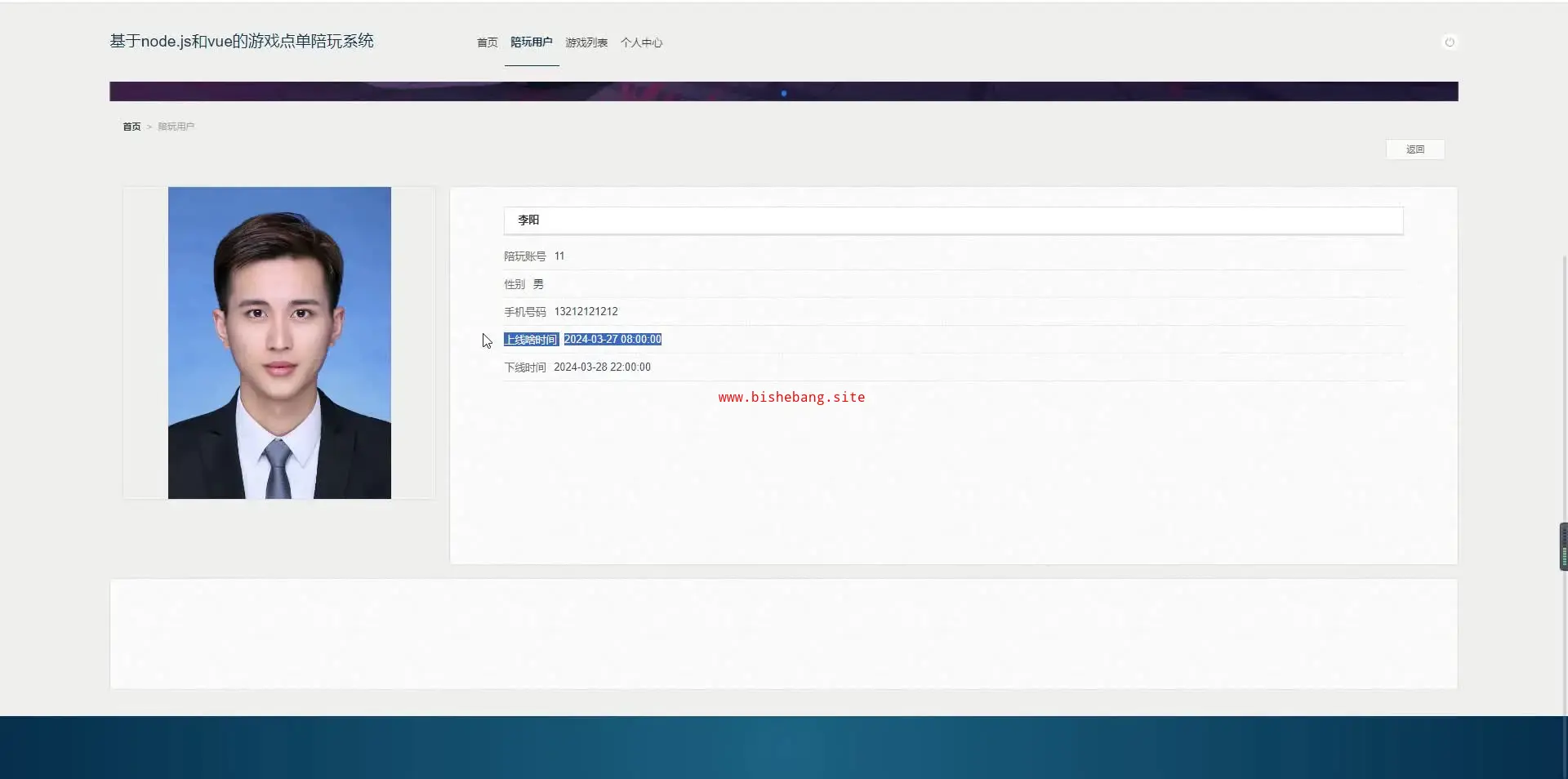Click the 性别 value 男
This screenshot has height=779, width=1568.
[x=538, y=284]
